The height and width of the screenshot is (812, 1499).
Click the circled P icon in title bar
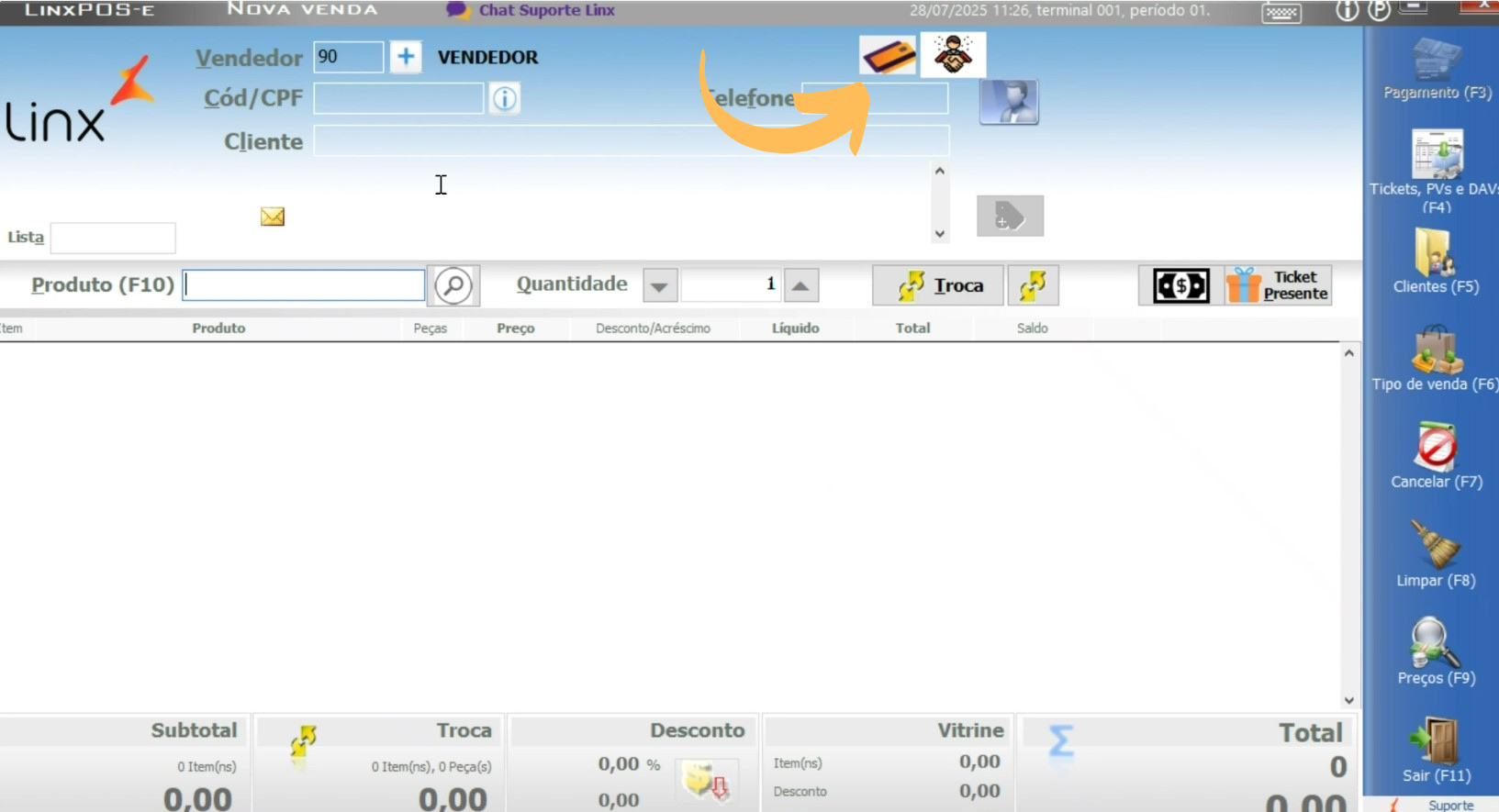click(x=1379, y=10)
